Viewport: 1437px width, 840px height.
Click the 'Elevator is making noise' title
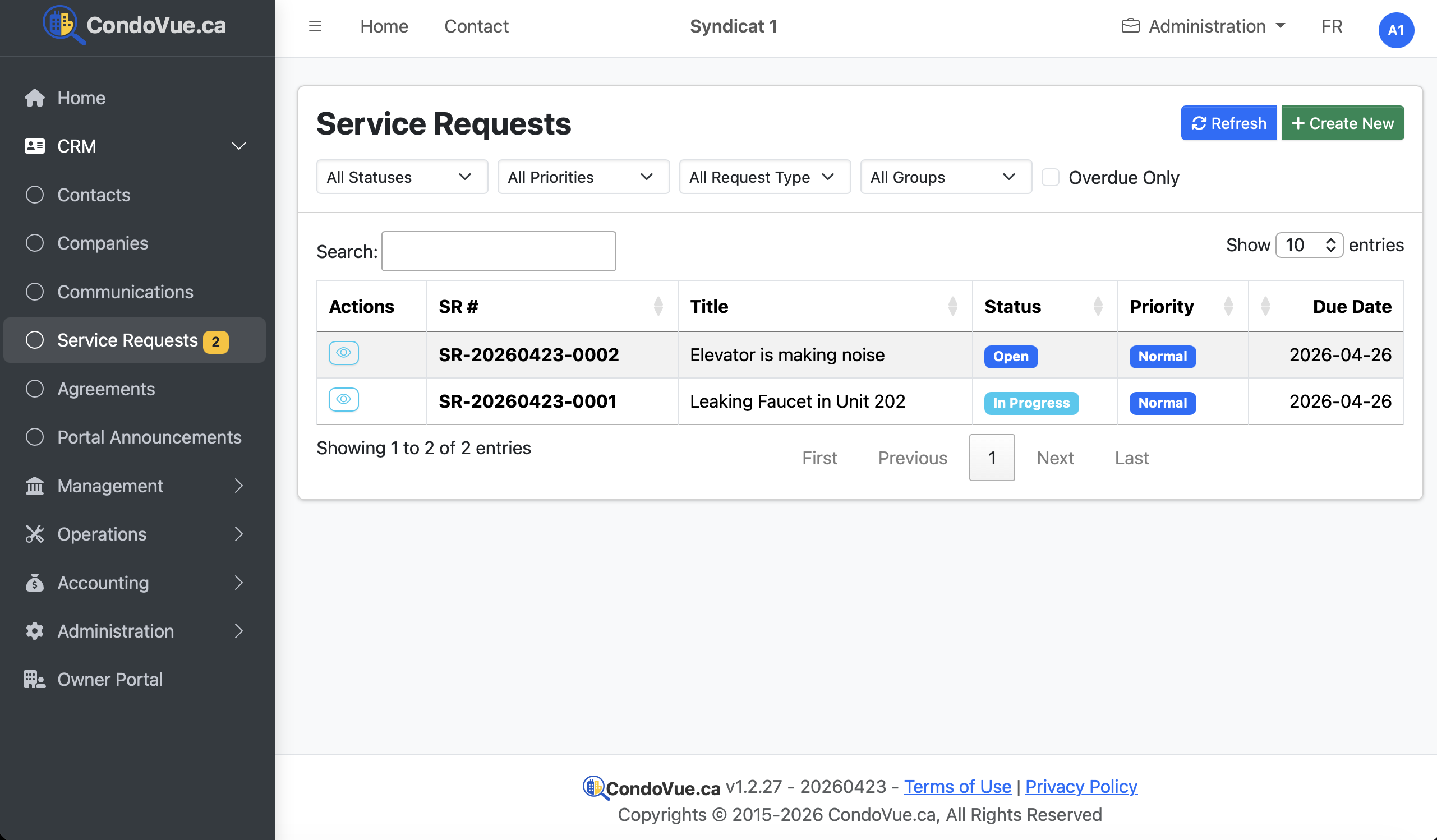787,355
